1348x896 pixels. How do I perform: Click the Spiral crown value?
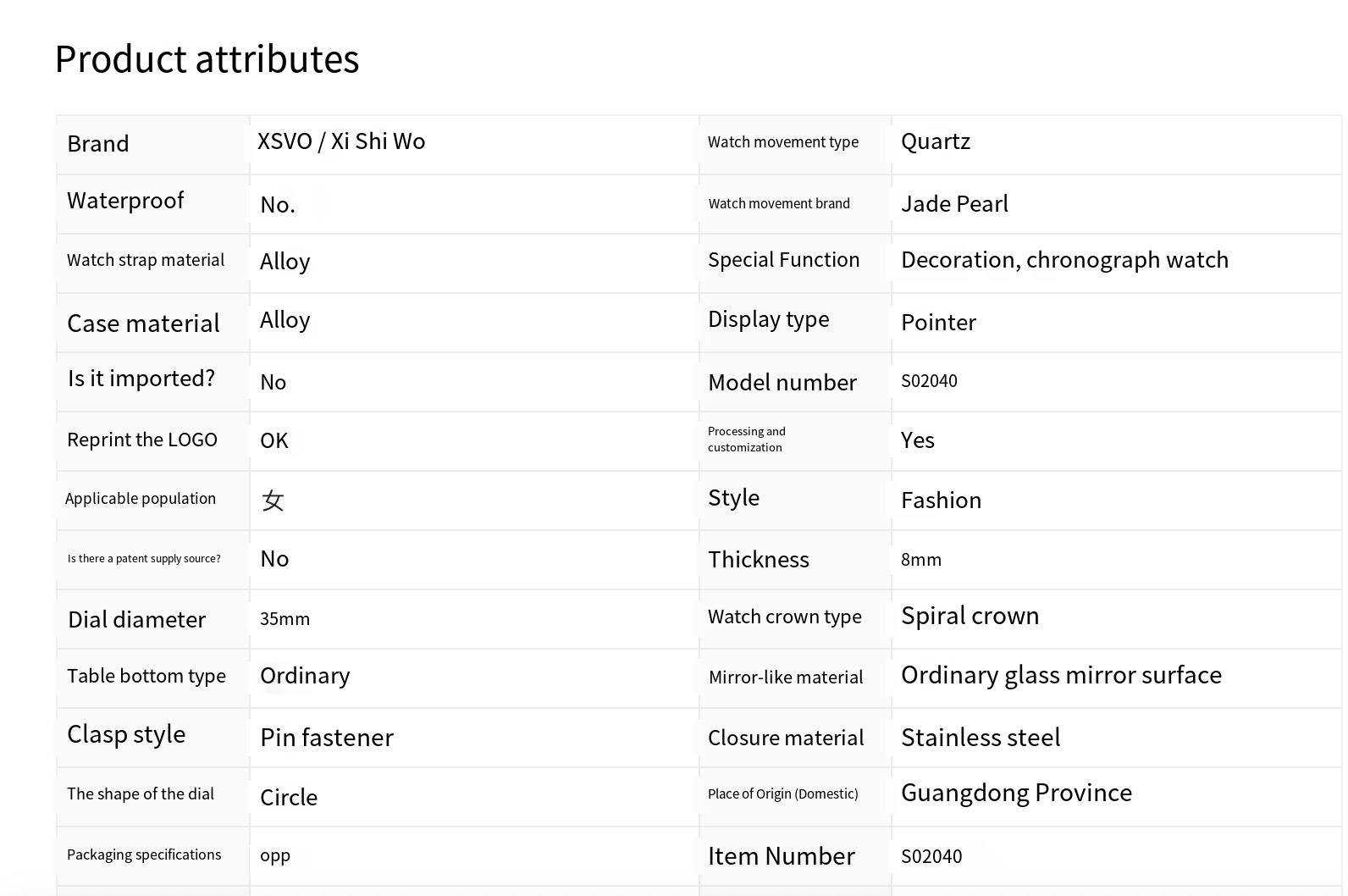tap(970, 616)
